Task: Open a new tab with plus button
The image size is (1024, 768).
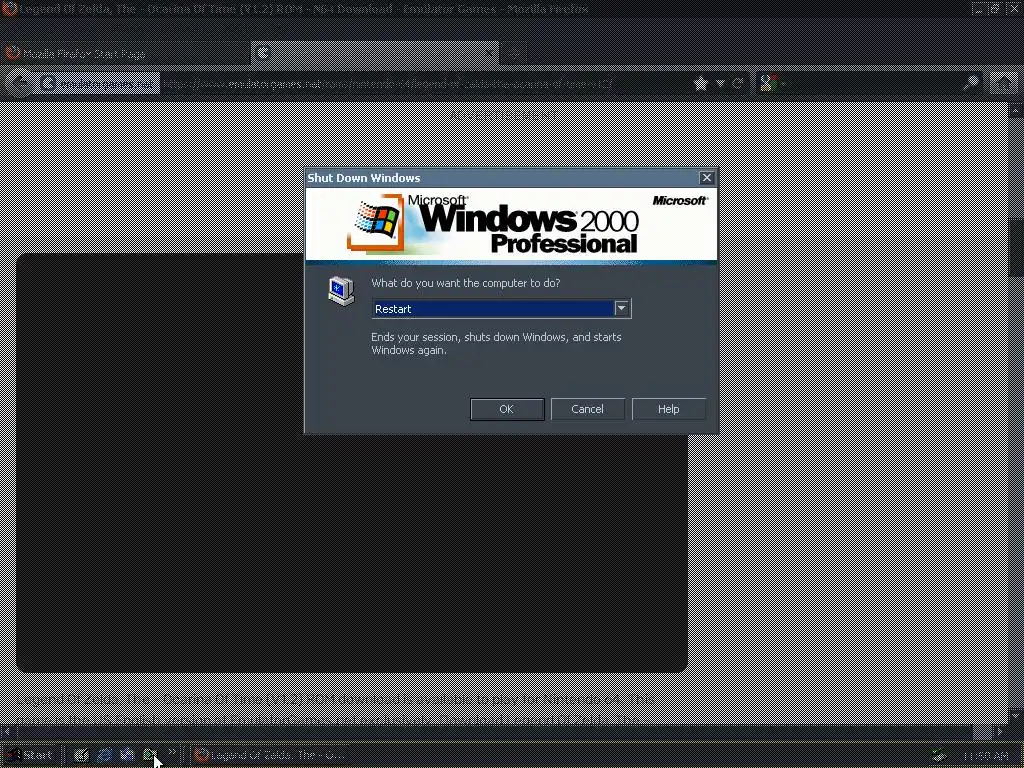Action: tap(514, 54)
